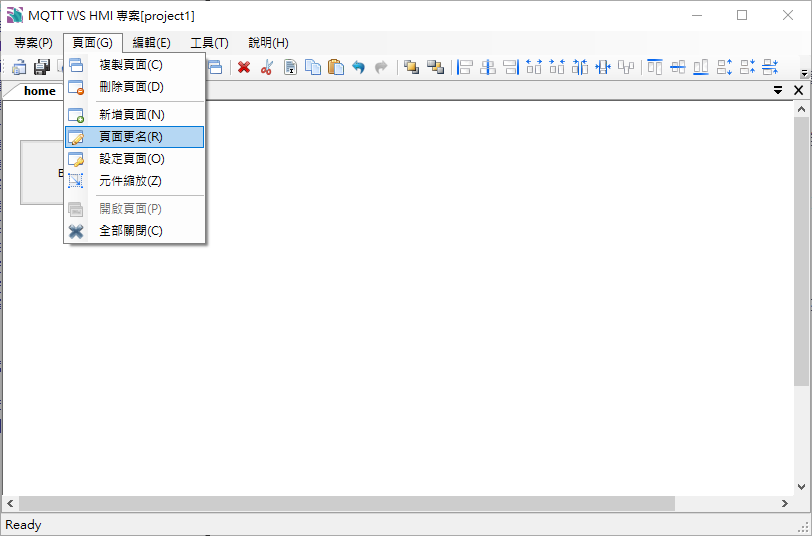Image resolution: width=812 pixels, height=536 pixels.
Task: Click the horizontal scrollbar left arrow
Action: point(10,503)
